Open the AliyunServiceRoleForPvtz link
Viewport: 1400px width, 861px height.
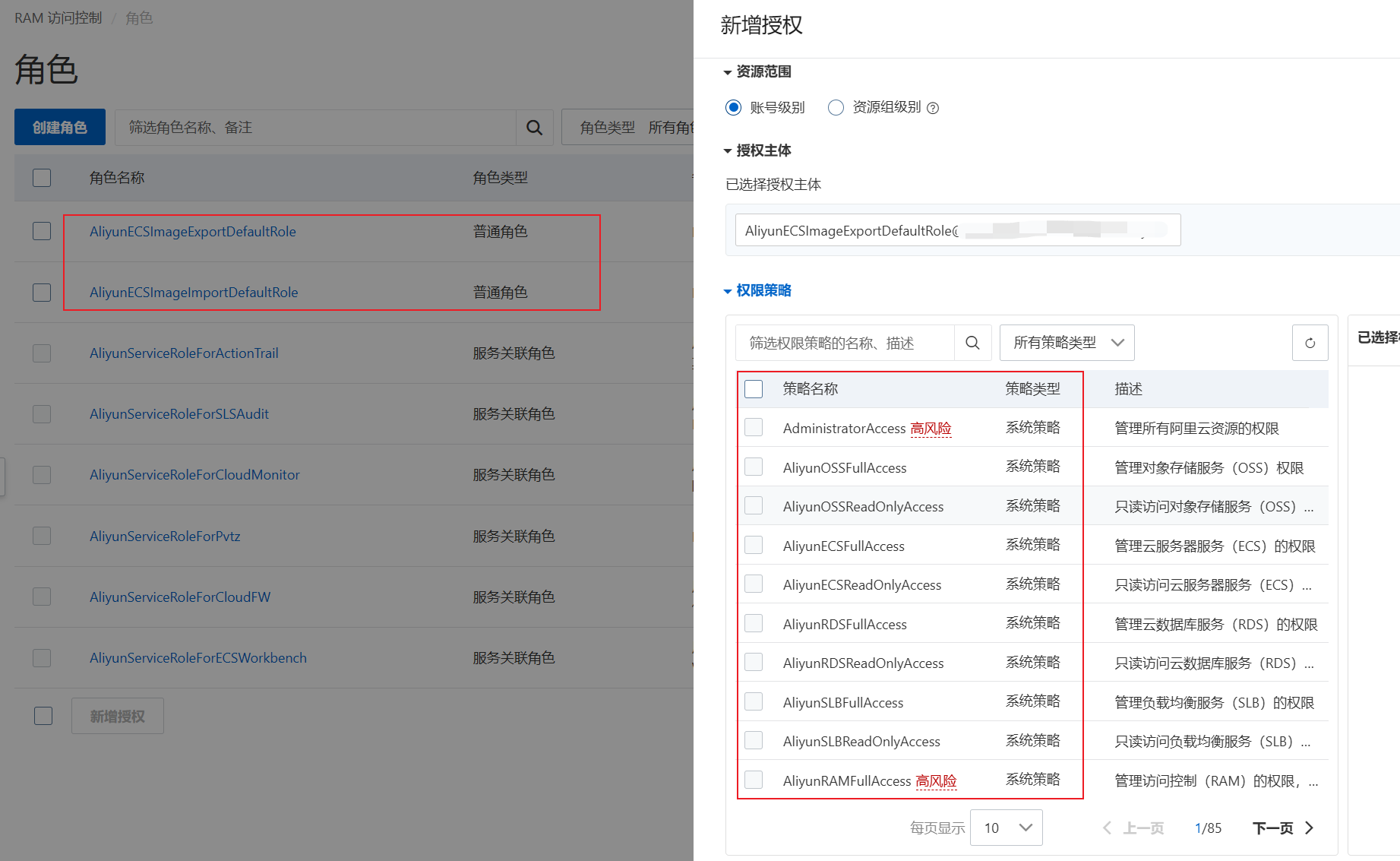click(x=165, y=537)
